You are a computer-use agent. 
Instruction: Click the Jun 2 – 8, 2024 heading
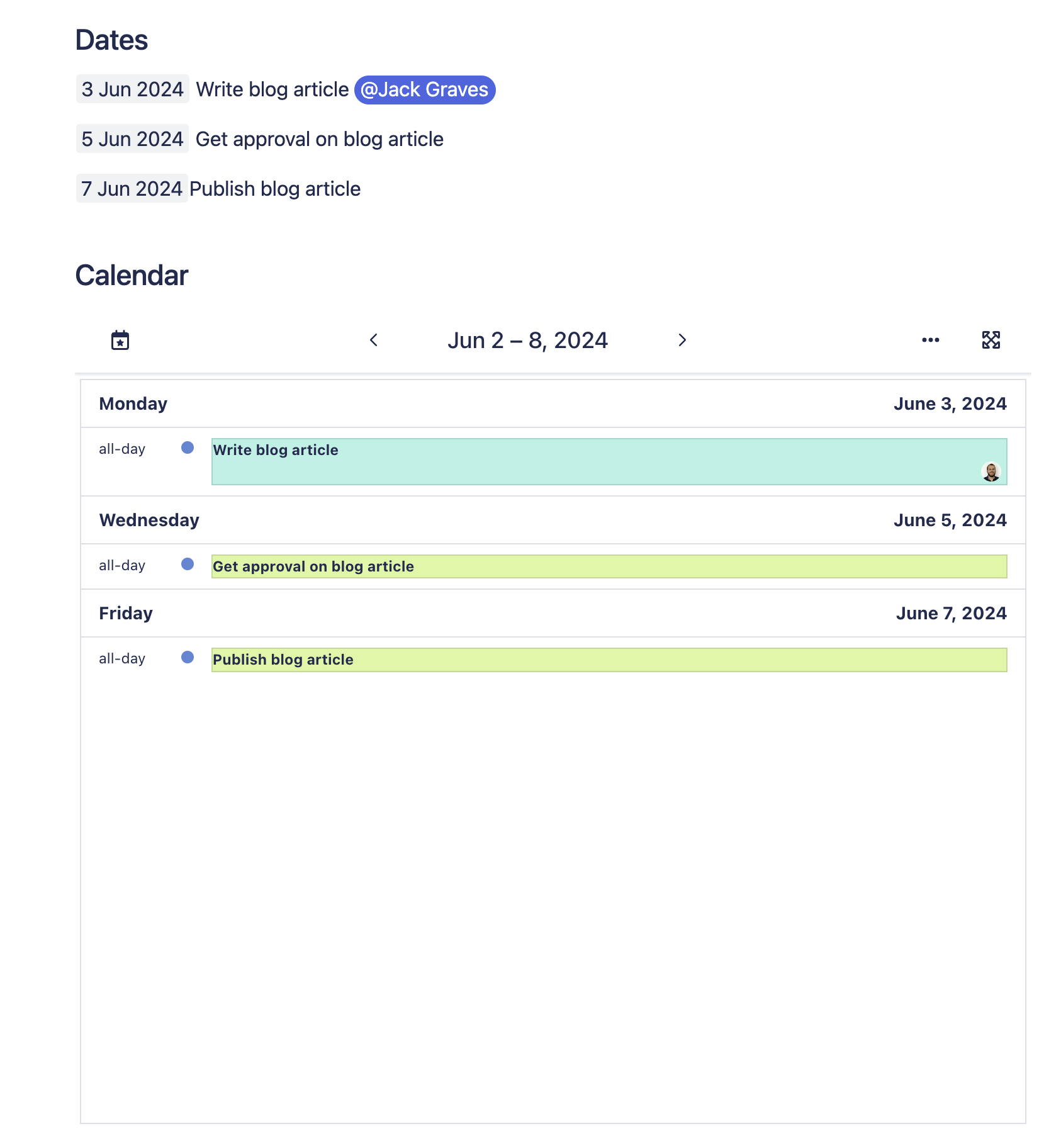click(528, 340)
